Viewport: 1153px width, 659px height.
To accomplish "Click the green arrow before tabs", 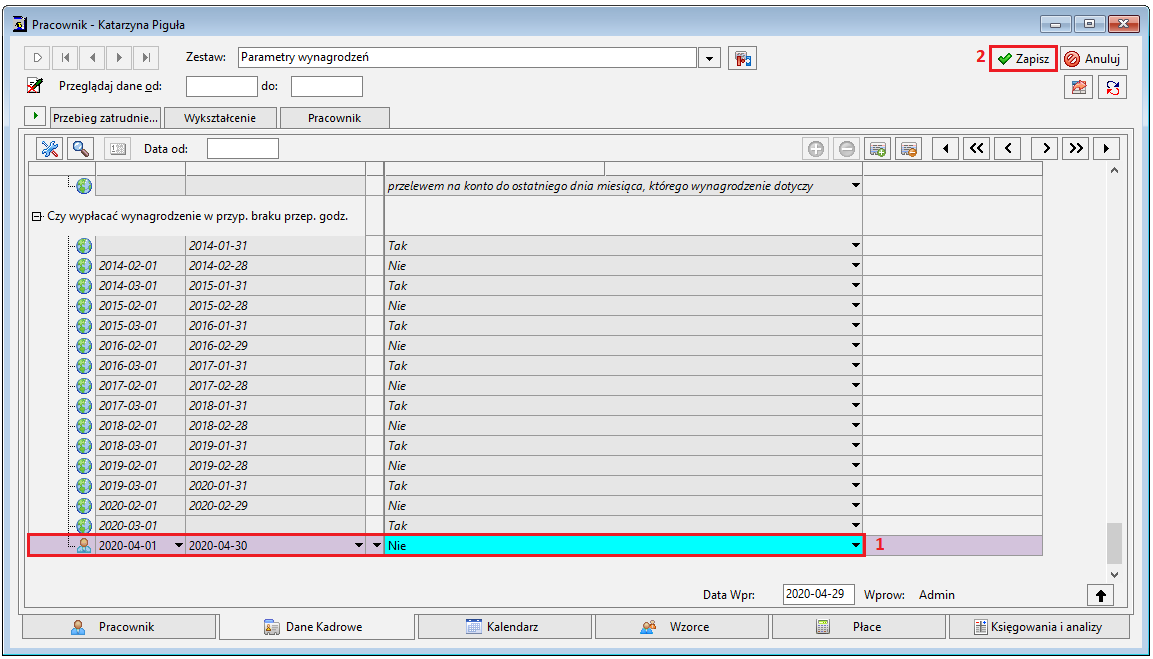I will 35,116.
